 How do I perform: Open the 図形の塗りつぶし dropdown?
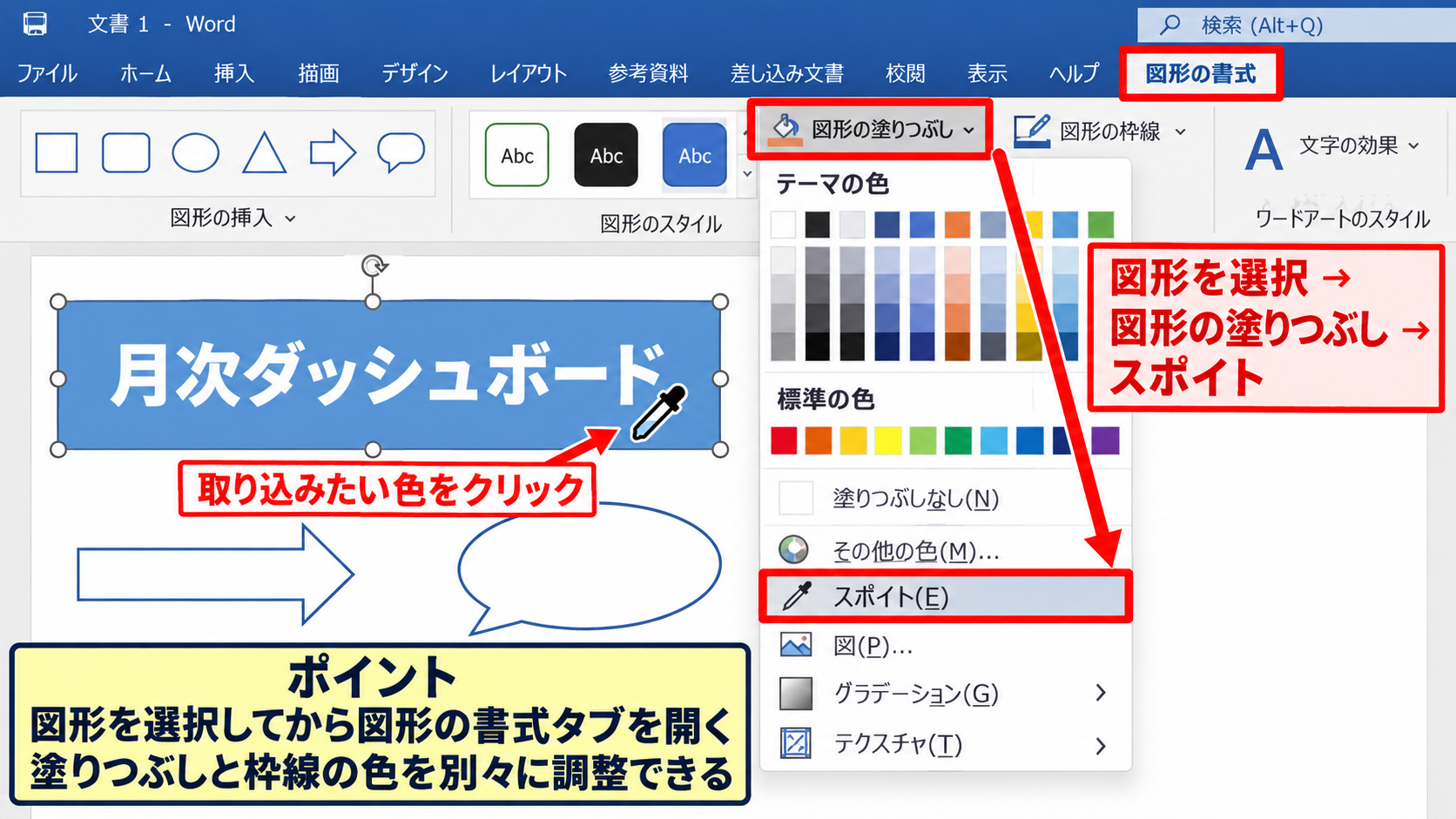[871, 130]
